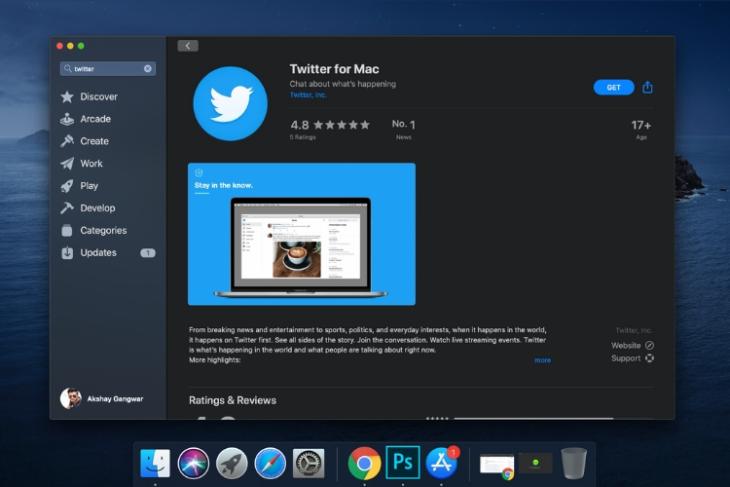Open the Stay in the know screenshot
The height and width of the screenshot is (487, 730).
tap(302, 234)
